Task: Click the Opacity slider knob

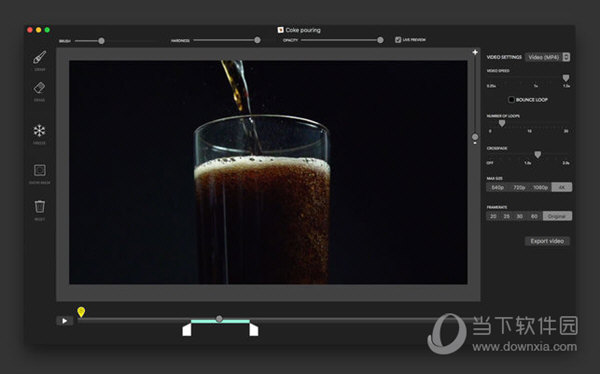Action: coord(380,40)
